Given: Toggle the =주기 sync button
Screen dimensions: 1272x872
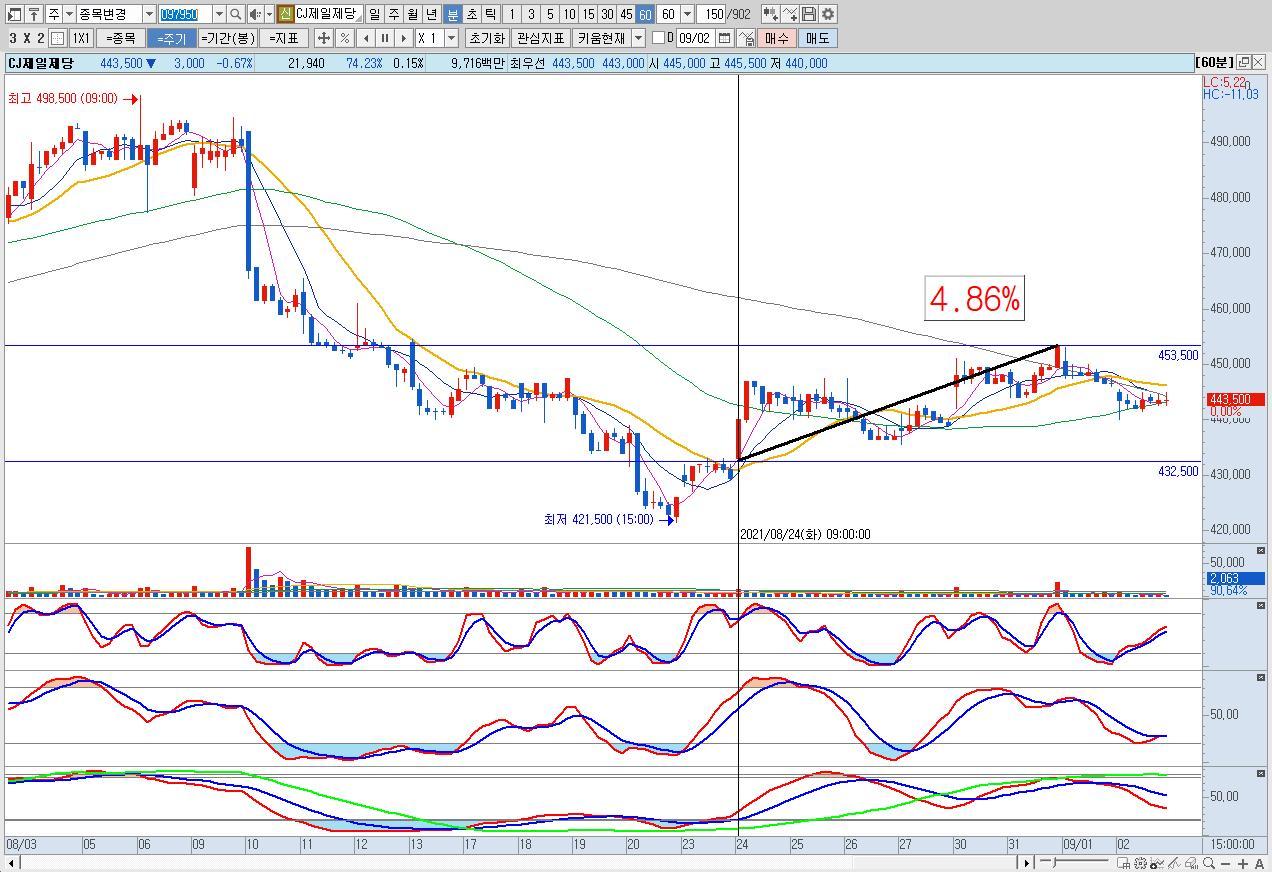Looking at the screenshot, I should pyautogui.click(x=171, y=38).
